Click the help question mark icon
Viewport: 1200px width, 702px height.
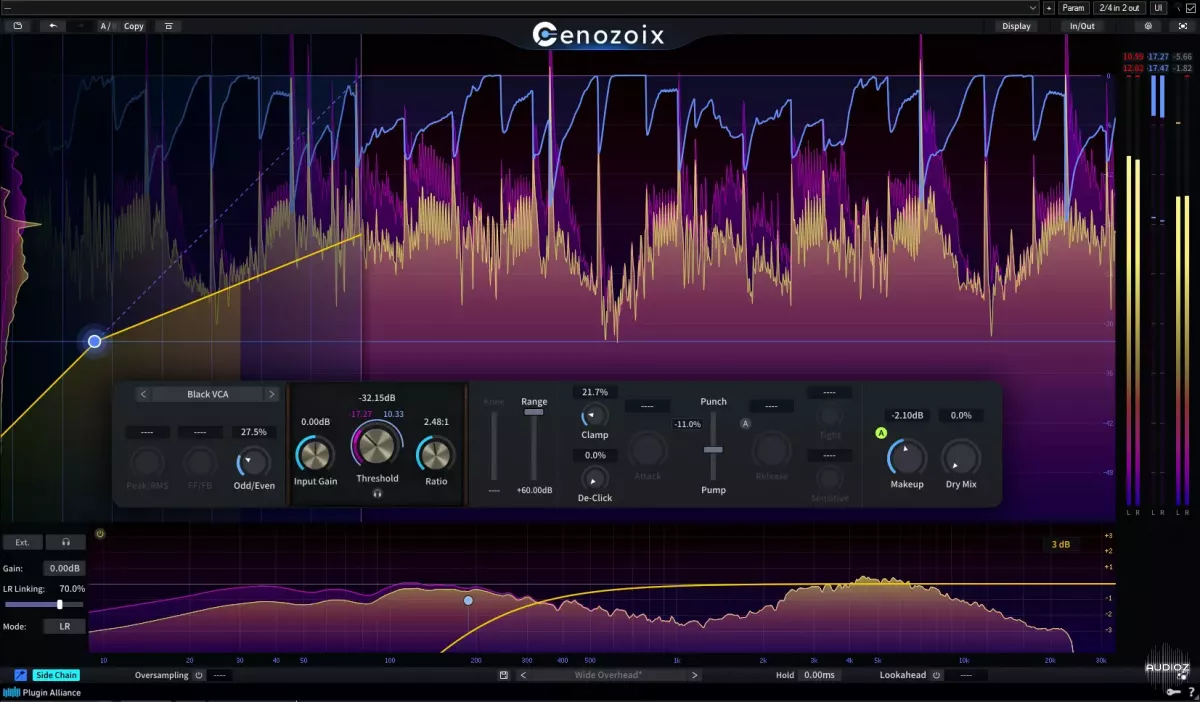1191,692
